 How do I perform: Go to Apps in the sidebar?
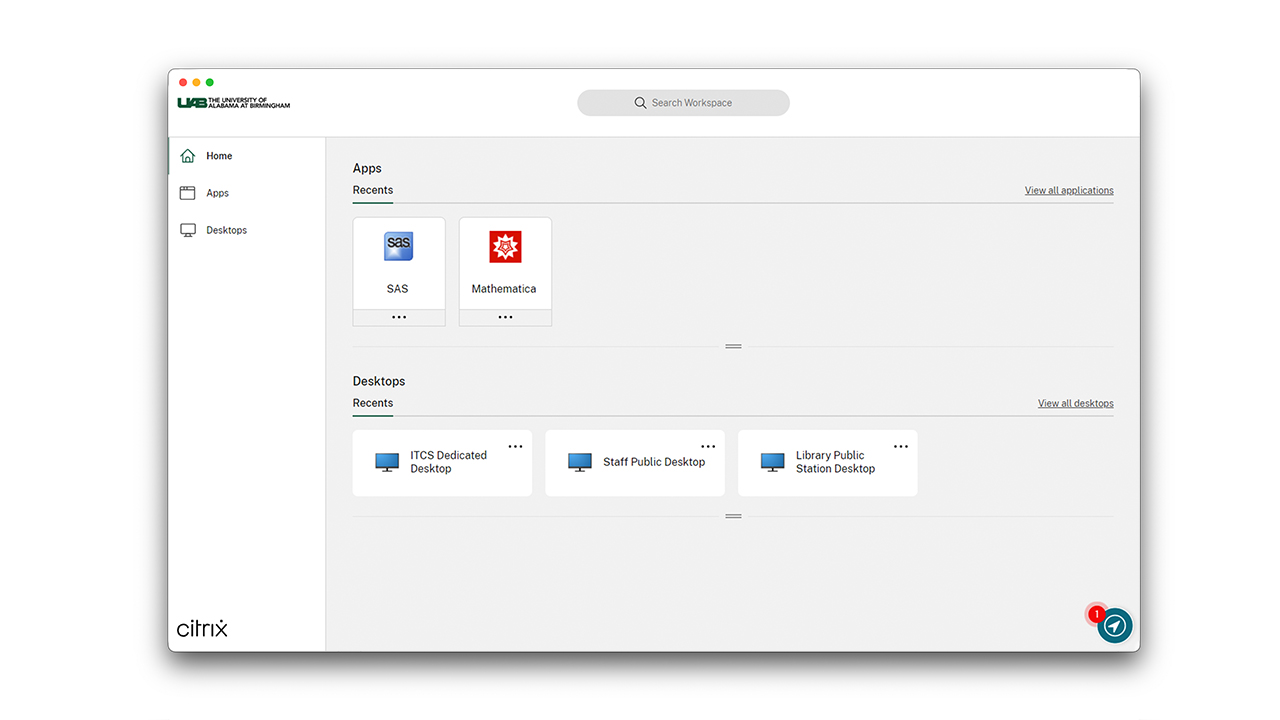(217, 193)
